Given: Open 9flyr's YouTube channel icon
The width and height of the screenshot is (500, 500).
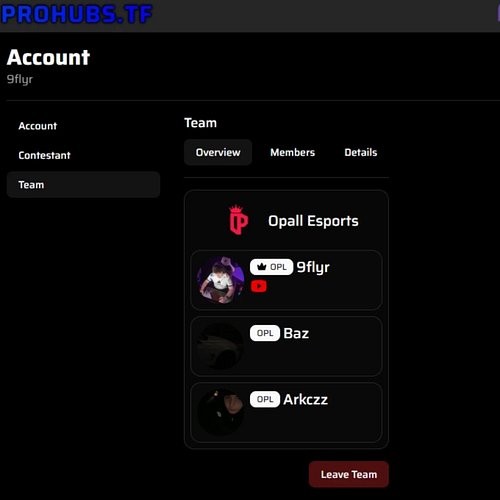Looking at the screenshot, I should click(259, 286).
